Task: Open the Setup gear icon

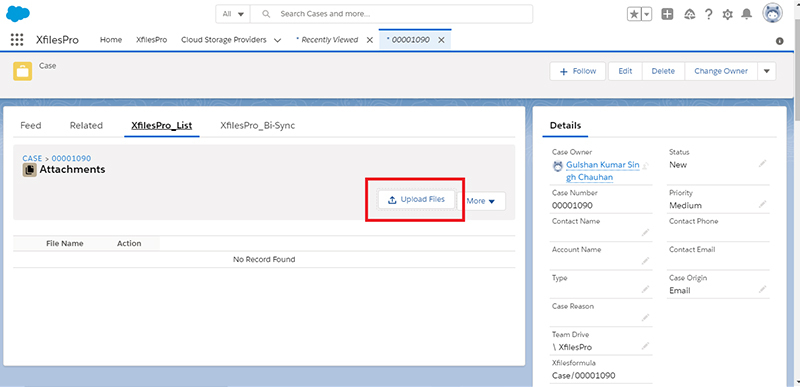Action: click(x=728, y=14)
